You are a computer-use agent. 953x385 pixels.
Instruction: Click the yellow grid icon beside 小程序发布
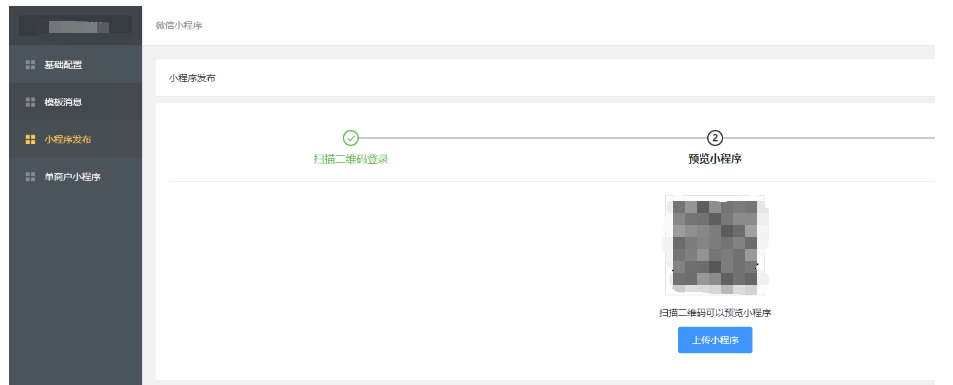[30, 139]
